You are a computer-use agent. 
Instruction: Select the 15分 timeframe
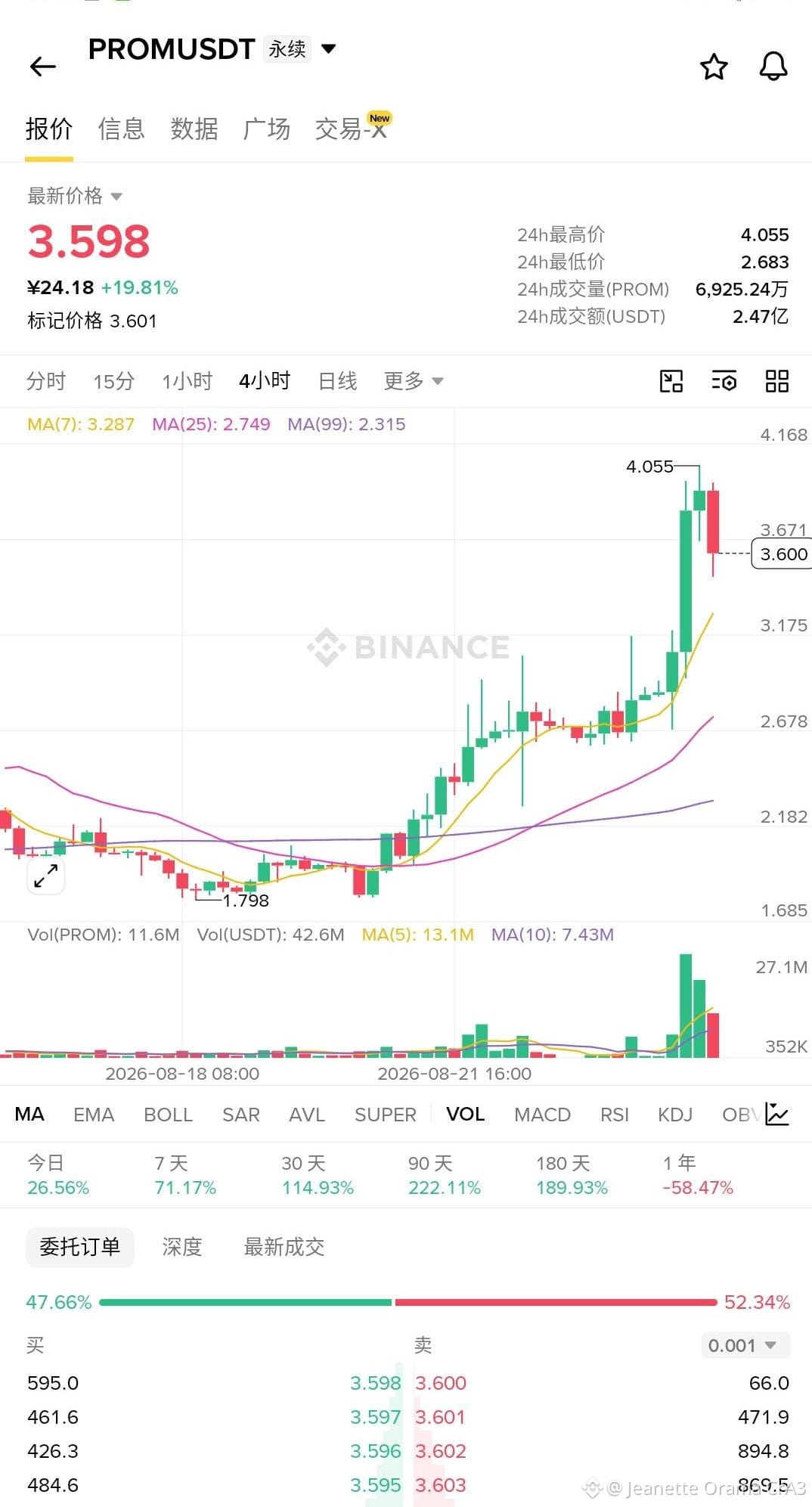click(x=114, y=381)
